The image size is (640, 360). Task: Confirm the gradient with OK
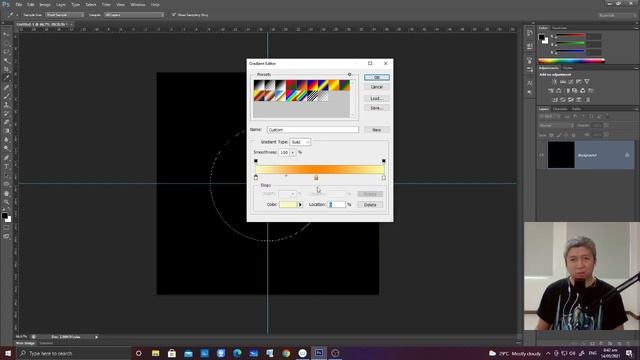pyautogui.click(x=377, y=77)
